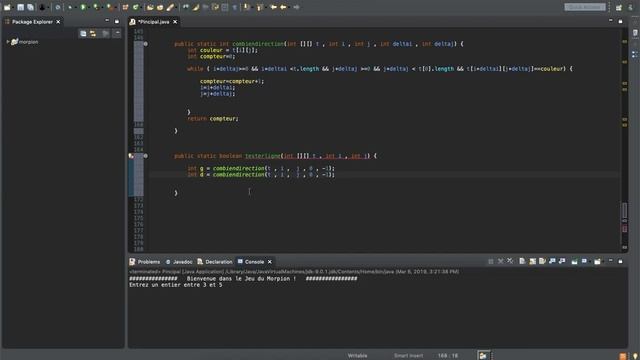
Task: Open dropdown next to New Java Class icon
Action: pos(141,8)
